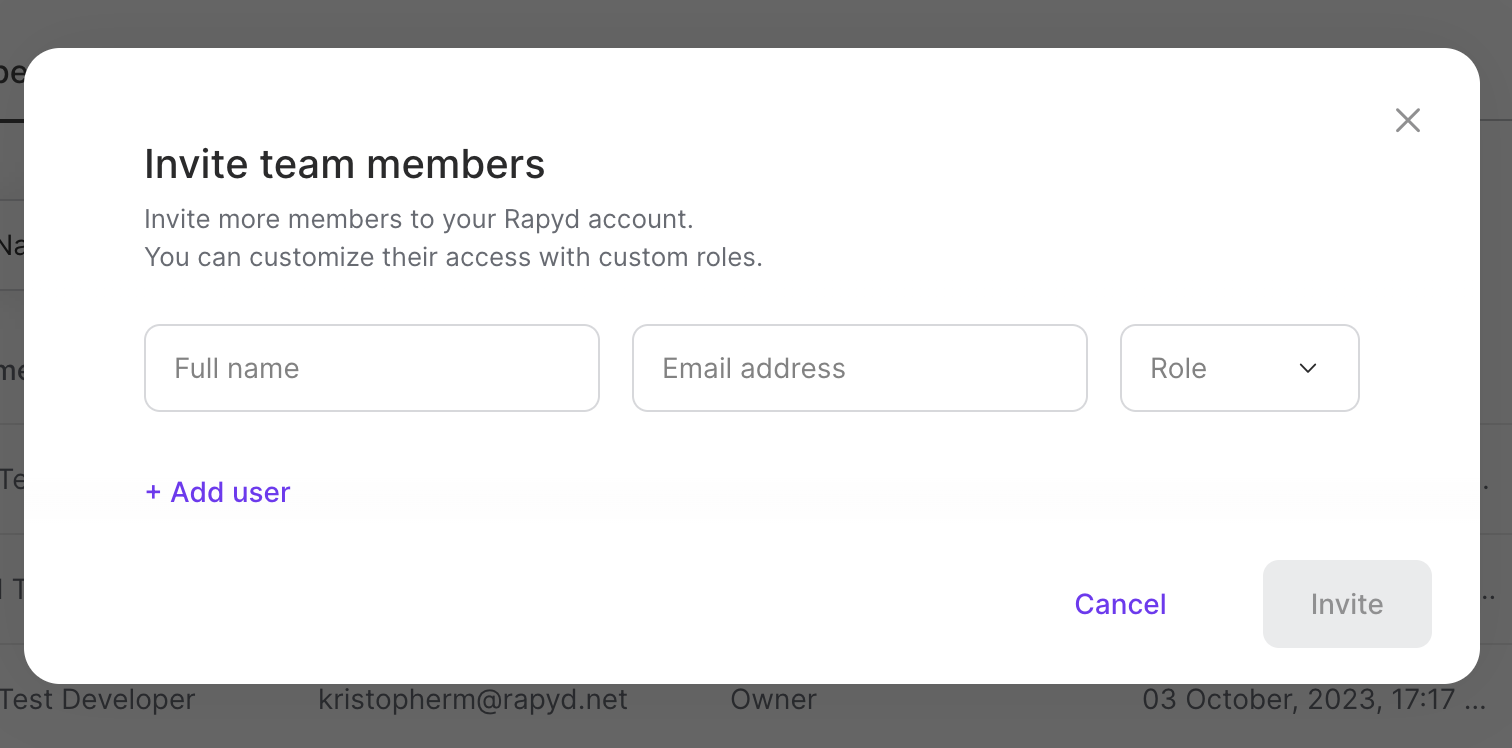Screen dimensions: 1512x748
Task: Click the chevron arrow in Role selector
Action: (x=1307, y=368)
